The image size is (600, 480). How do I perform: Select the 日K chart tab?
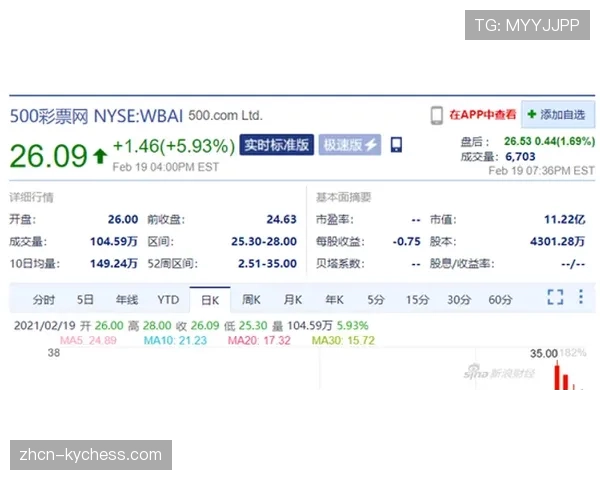pyautogui.click(x=210, y=300)
